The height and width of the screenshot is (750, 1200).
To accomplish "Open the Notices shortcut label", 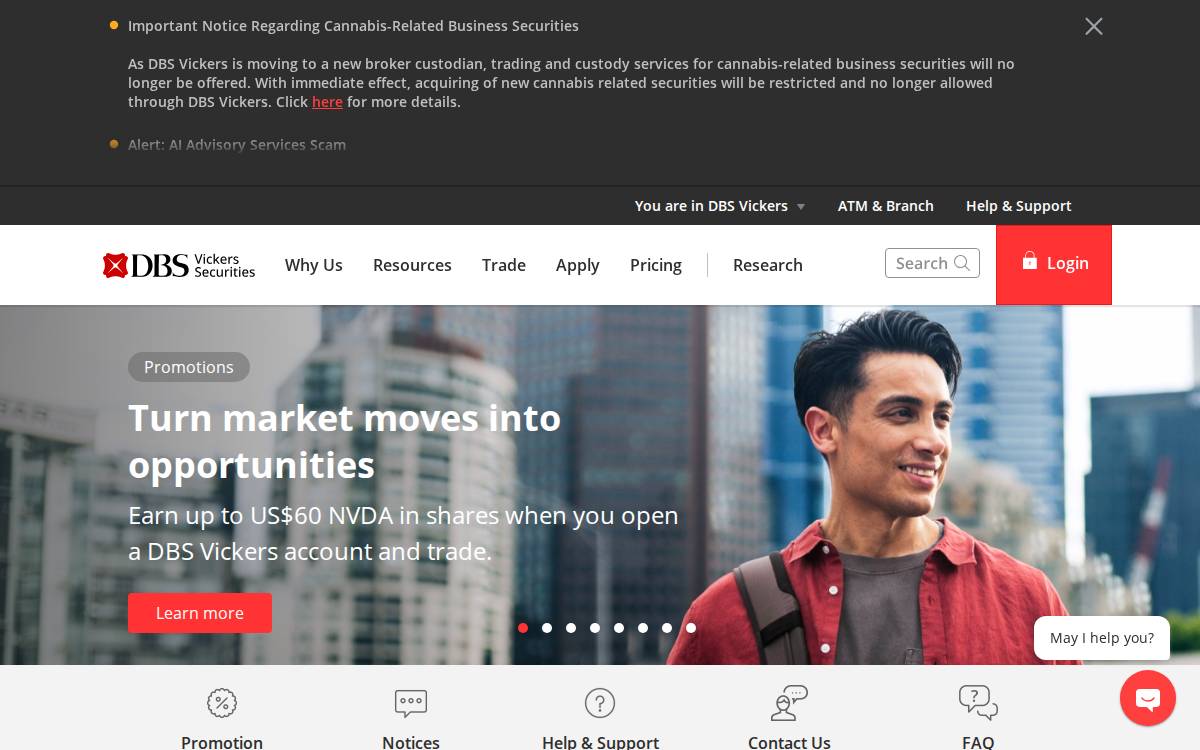I will tap(411, 742).
